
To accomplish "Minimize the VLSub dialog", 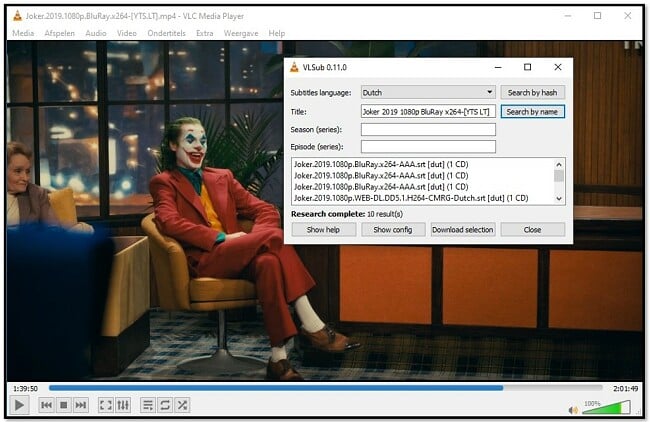I will tap(498, 67).
